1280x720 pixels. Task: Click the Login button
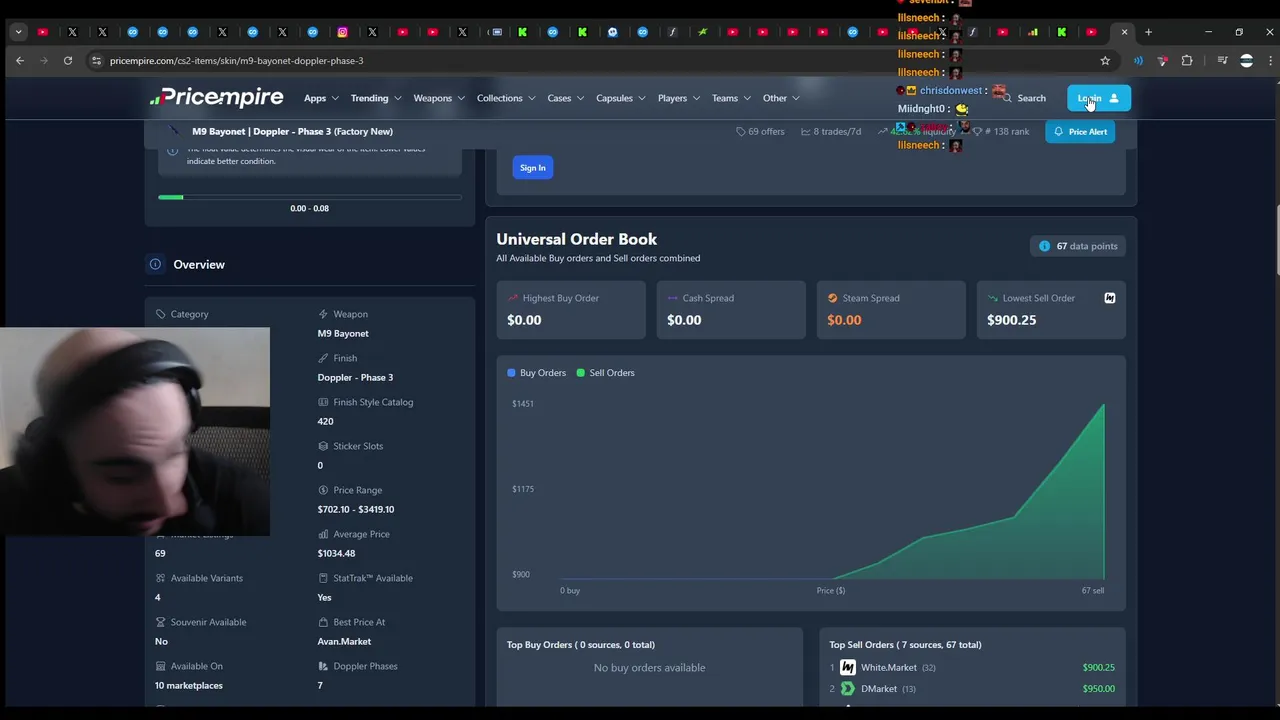1098,98
